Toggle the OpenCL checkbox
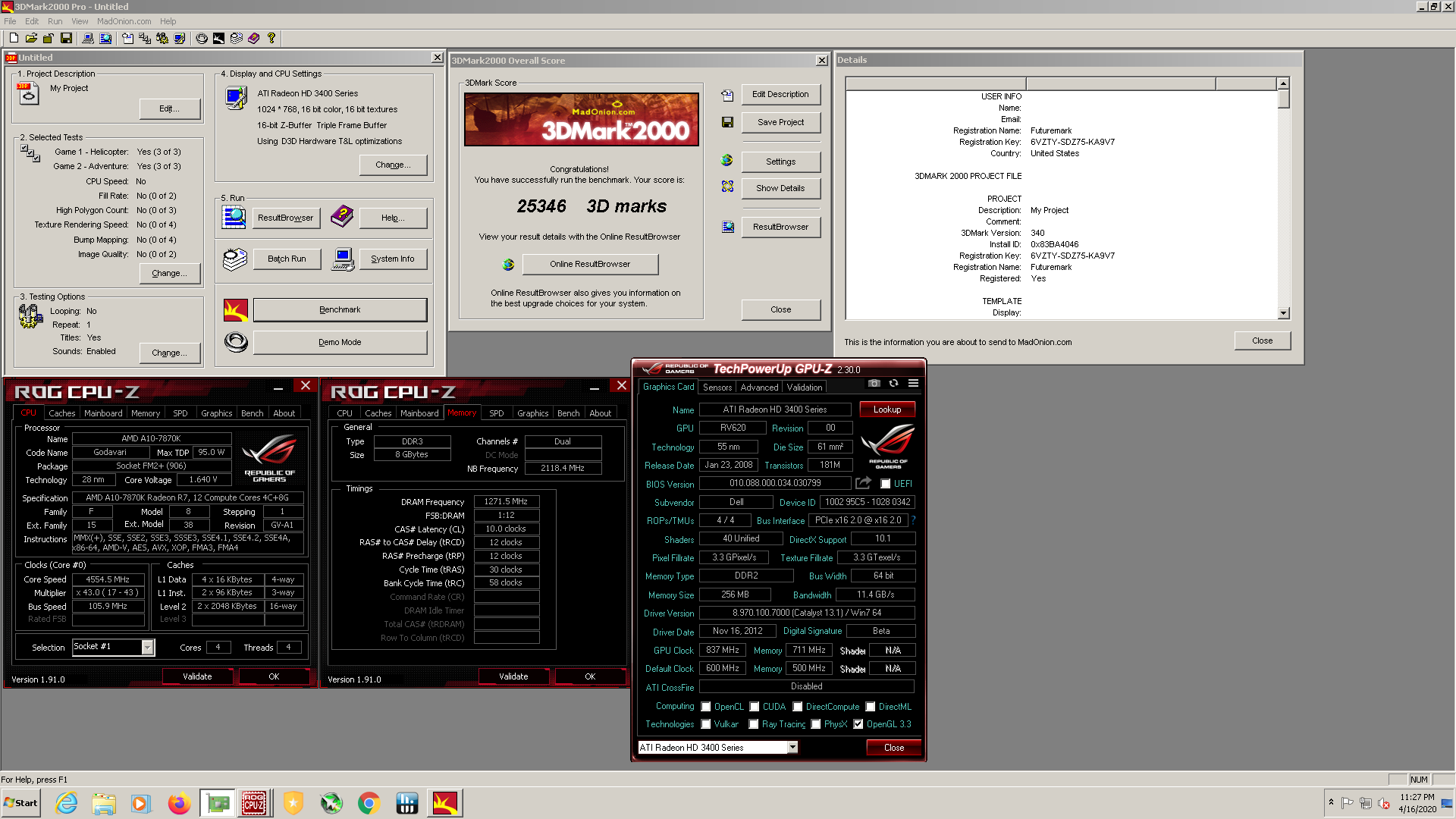The image size is (1456, 819). pyautogui.click(x=706, y=707)
